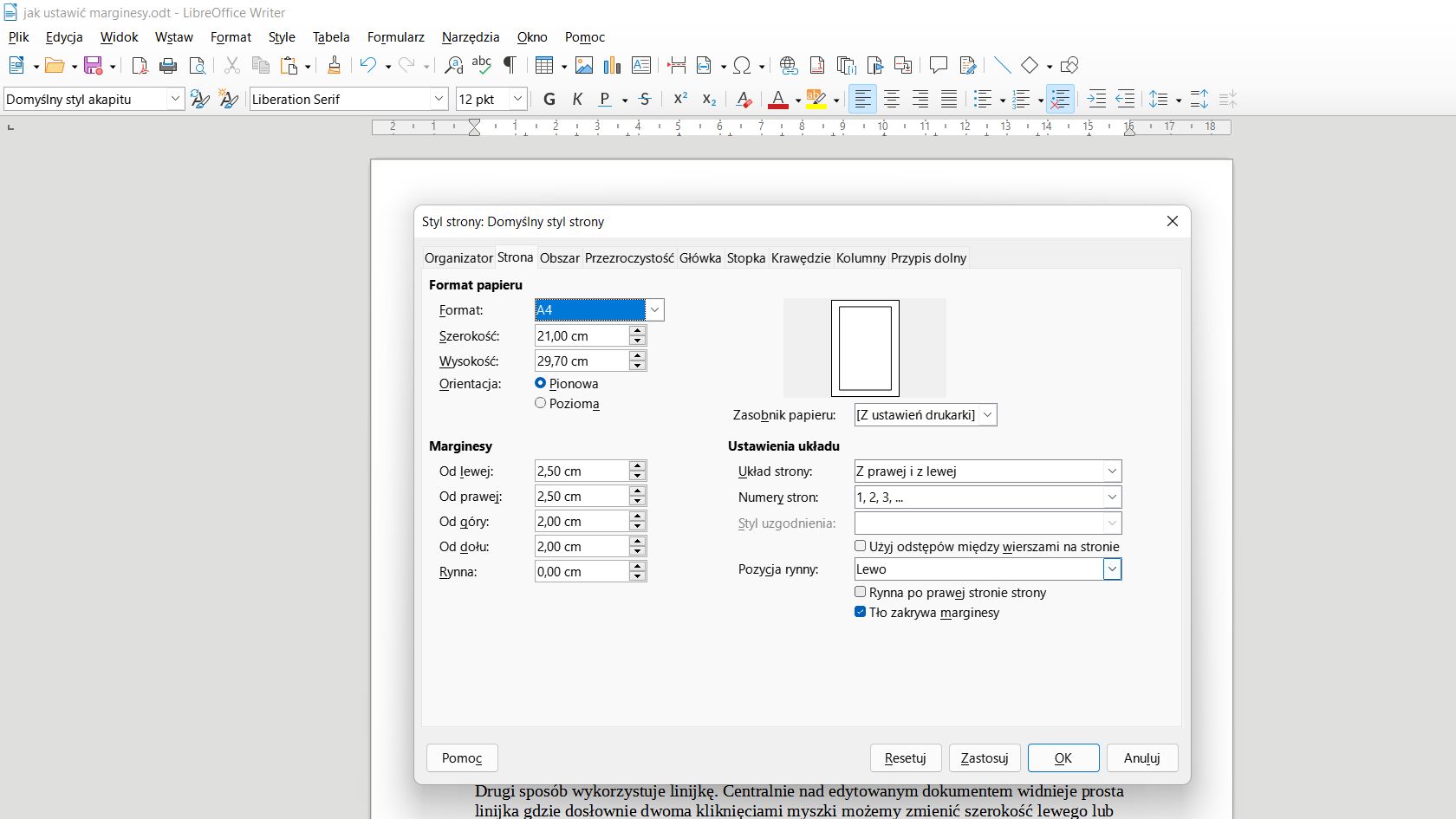Insert a text box
The height and width of the screenshot is (819, 1456).
(640, 65)
